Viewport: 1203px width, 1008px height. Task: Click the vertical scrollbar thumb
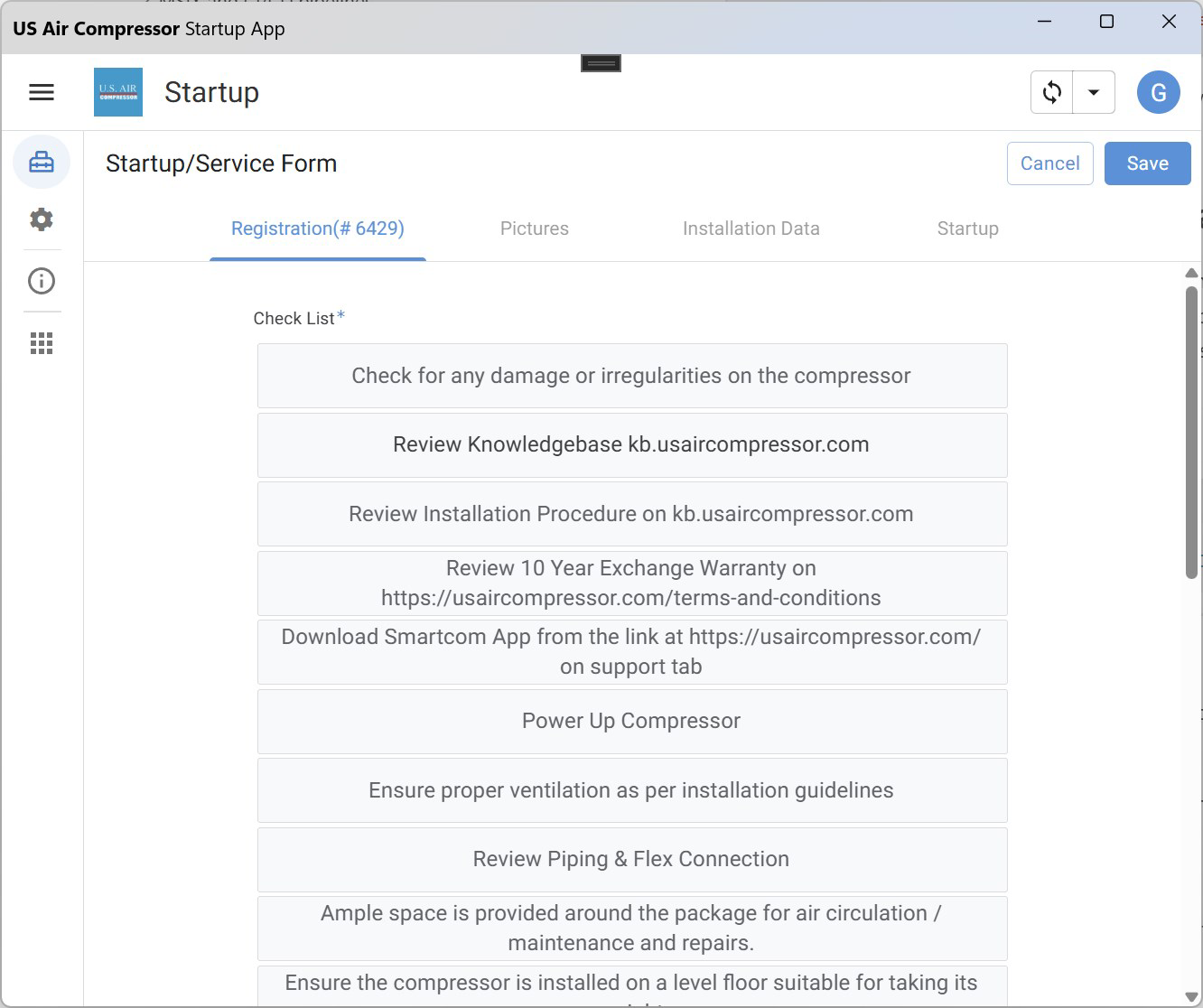point(1191,433)
